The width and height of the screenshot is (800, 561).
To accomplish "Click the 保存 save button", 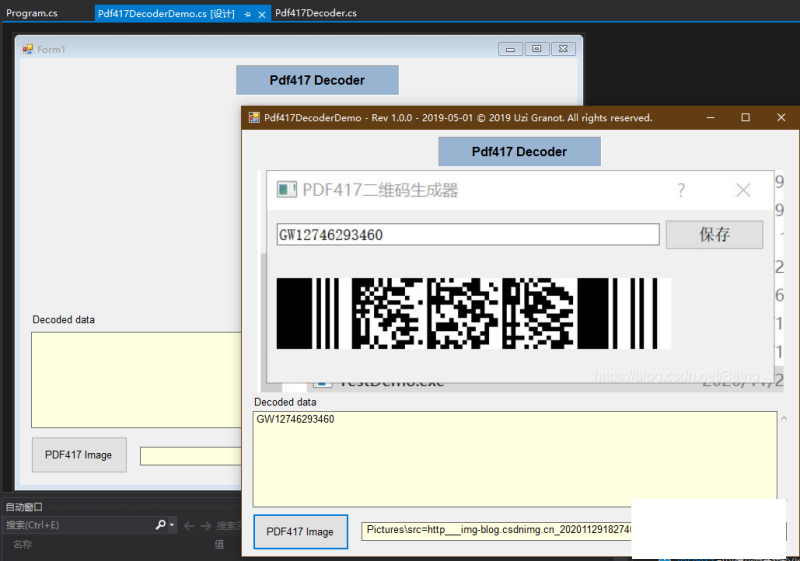I will 714,235.
